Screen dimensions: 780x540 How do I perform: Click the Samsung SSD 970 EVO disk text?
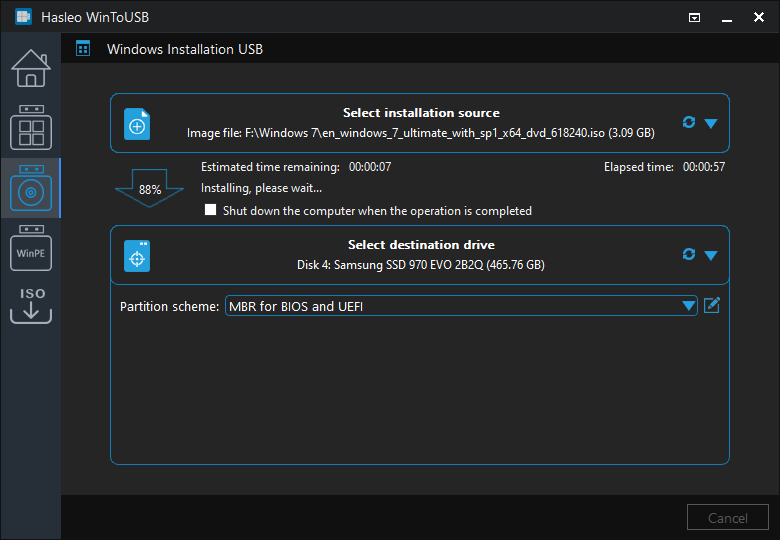[421, 265]
